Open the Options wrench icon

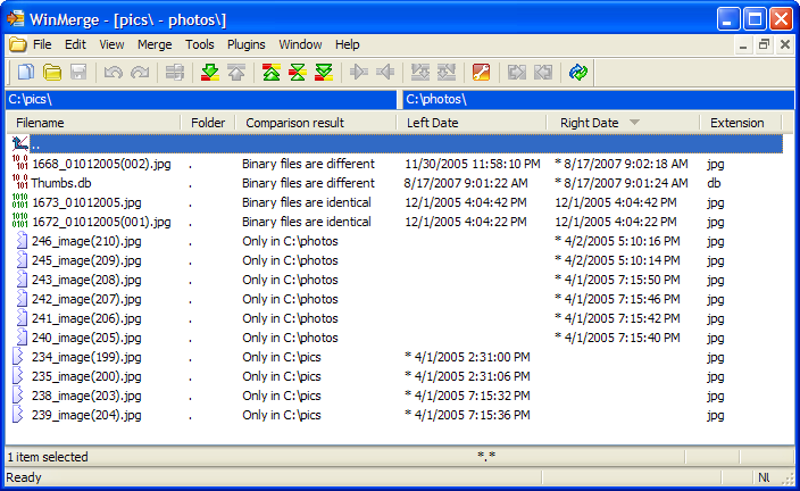pos(481,72)
